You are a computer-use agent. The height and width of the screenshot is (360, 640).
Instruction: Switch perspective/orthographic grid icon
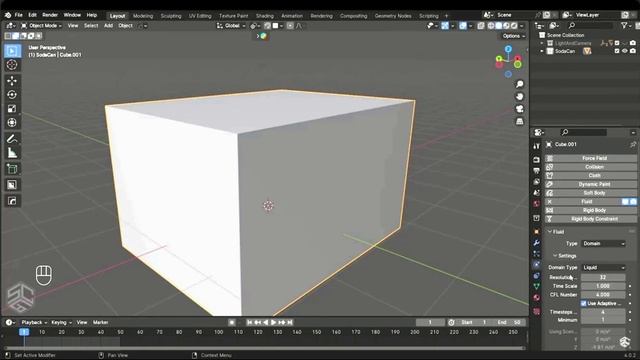pyautogui.click(x=520, y=122)
